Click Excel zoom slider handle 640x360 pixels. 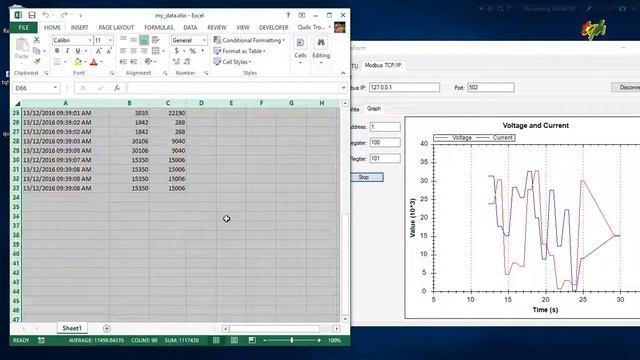coord(291,340)
